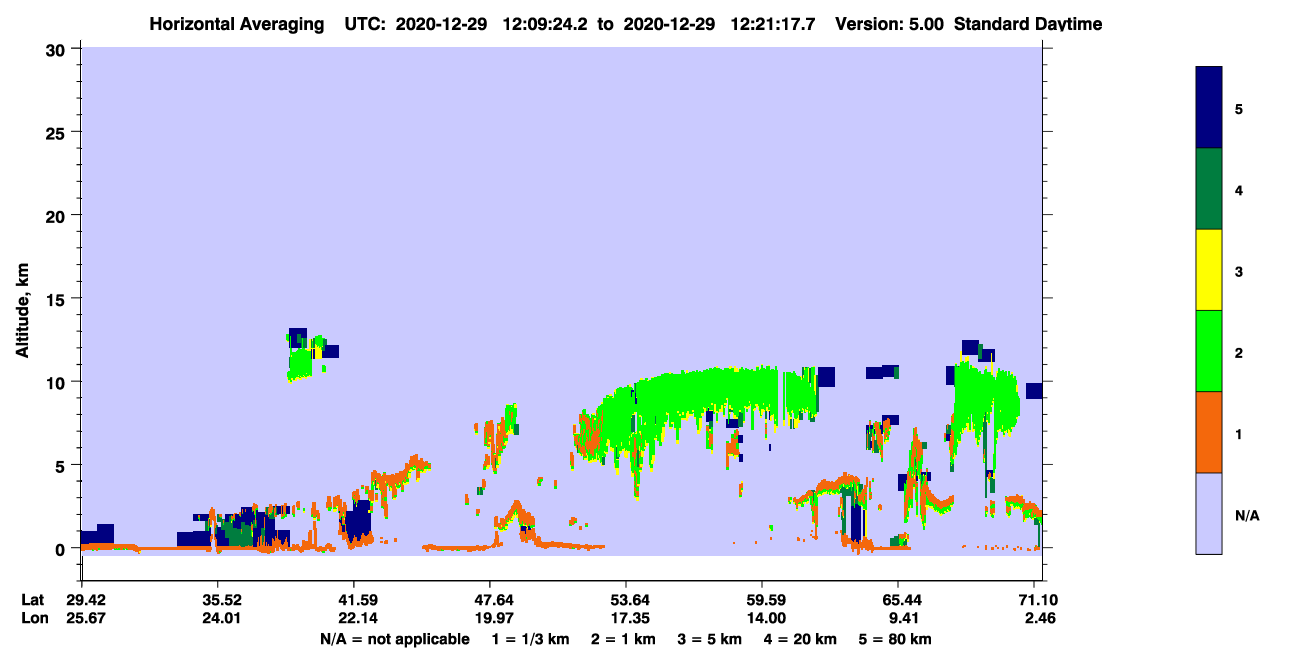Click the lavender N/A color bar segment
1300x667 pixels.
pos(1209,513)
